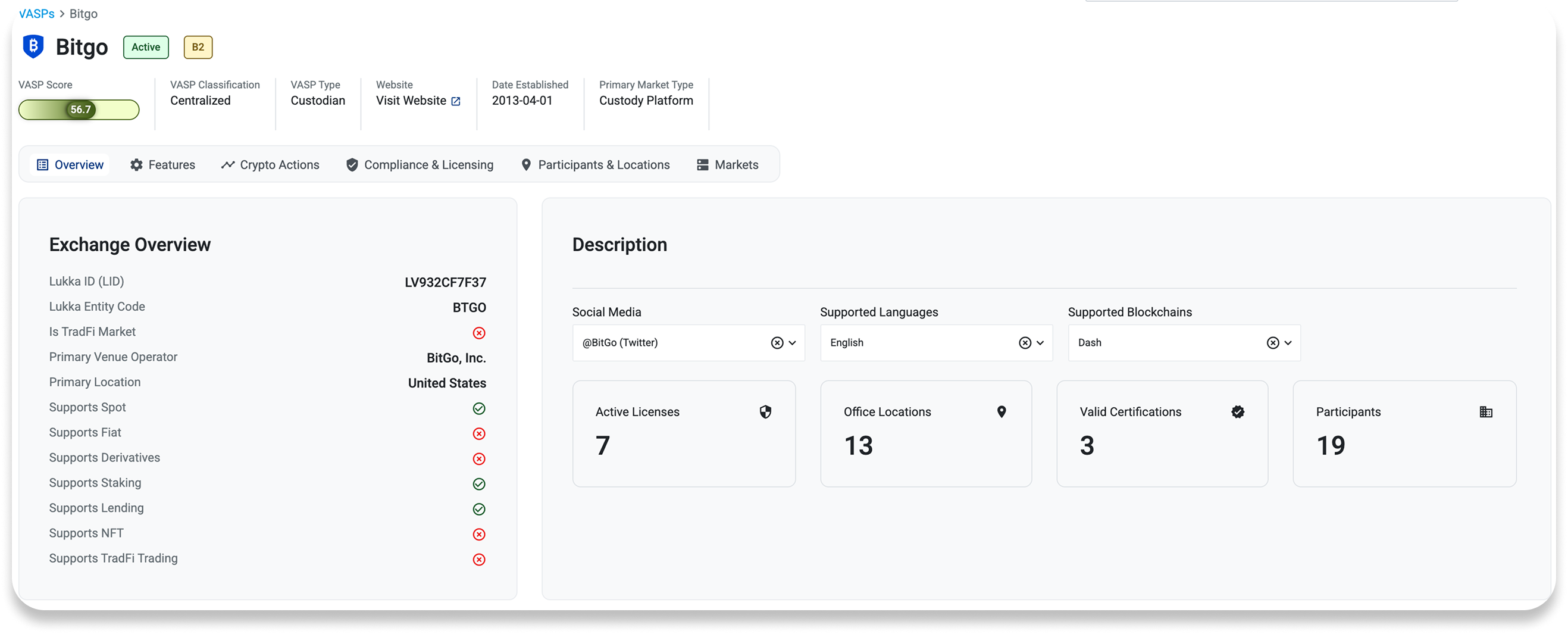Click the external link icon beside Visit Website
Image resolution: width=1568 pixels, height=634 pixels.
tap(455, 101)
